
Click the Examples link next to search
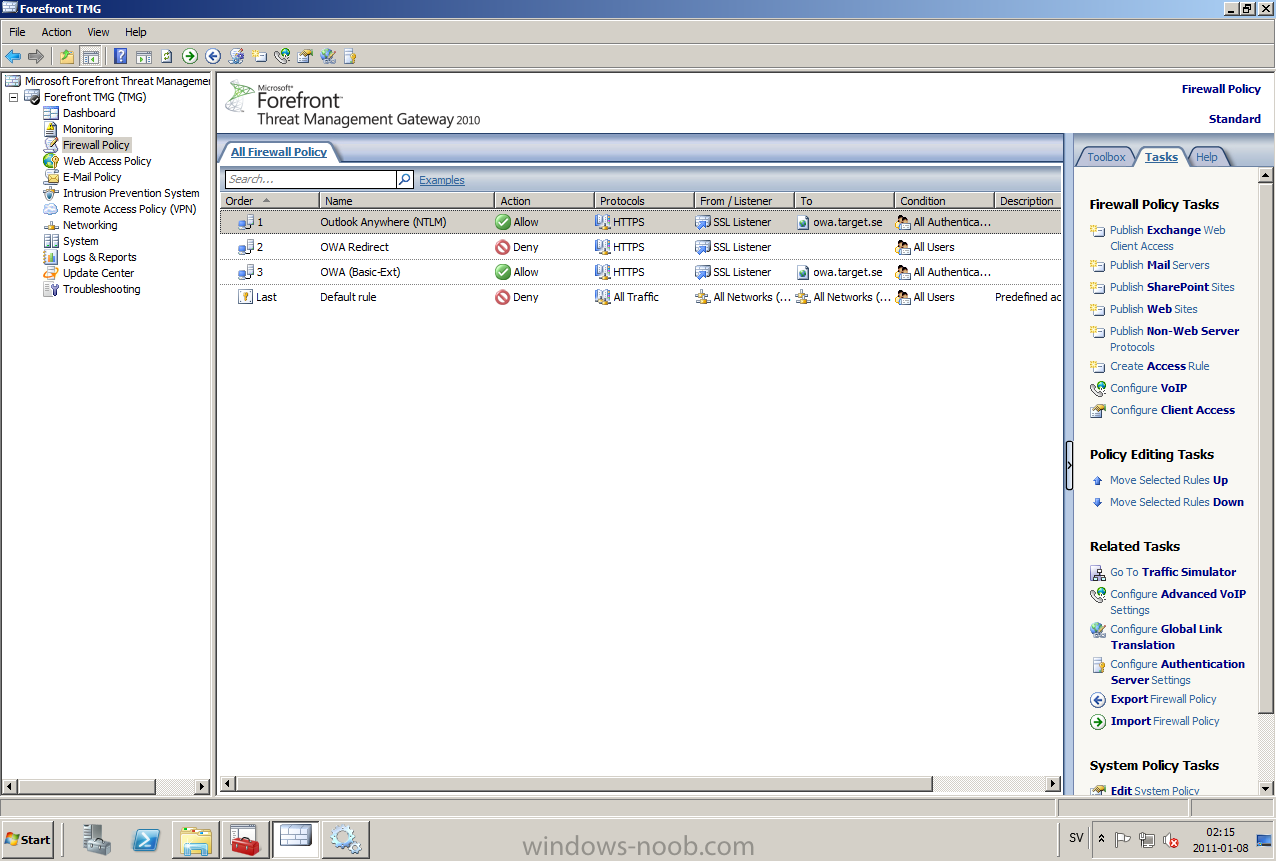click(442, 180)
